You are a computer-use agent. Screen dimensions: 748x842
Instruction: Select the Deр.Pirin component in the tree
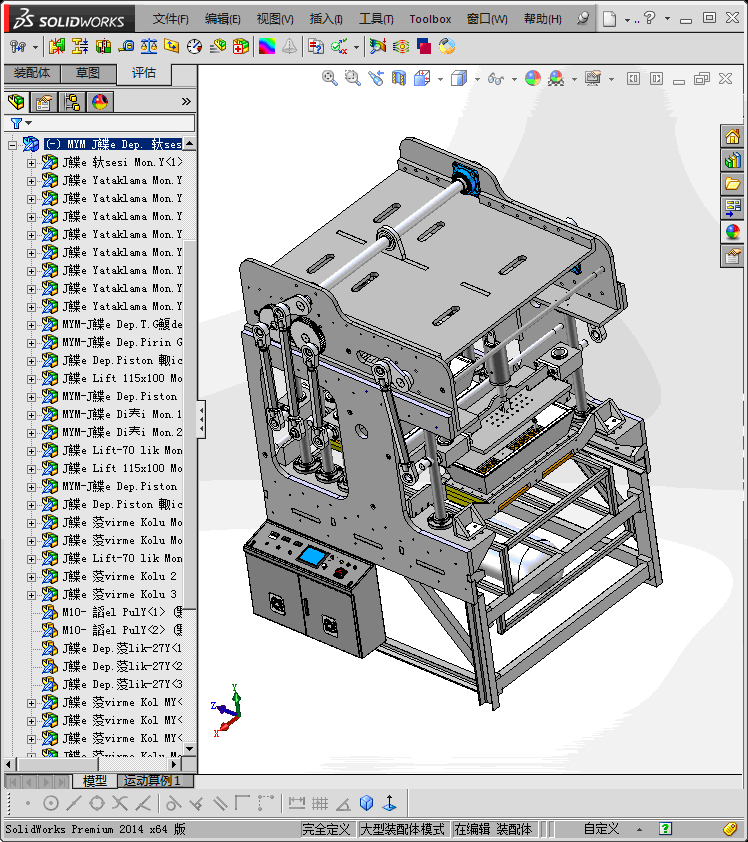(122, 343)
